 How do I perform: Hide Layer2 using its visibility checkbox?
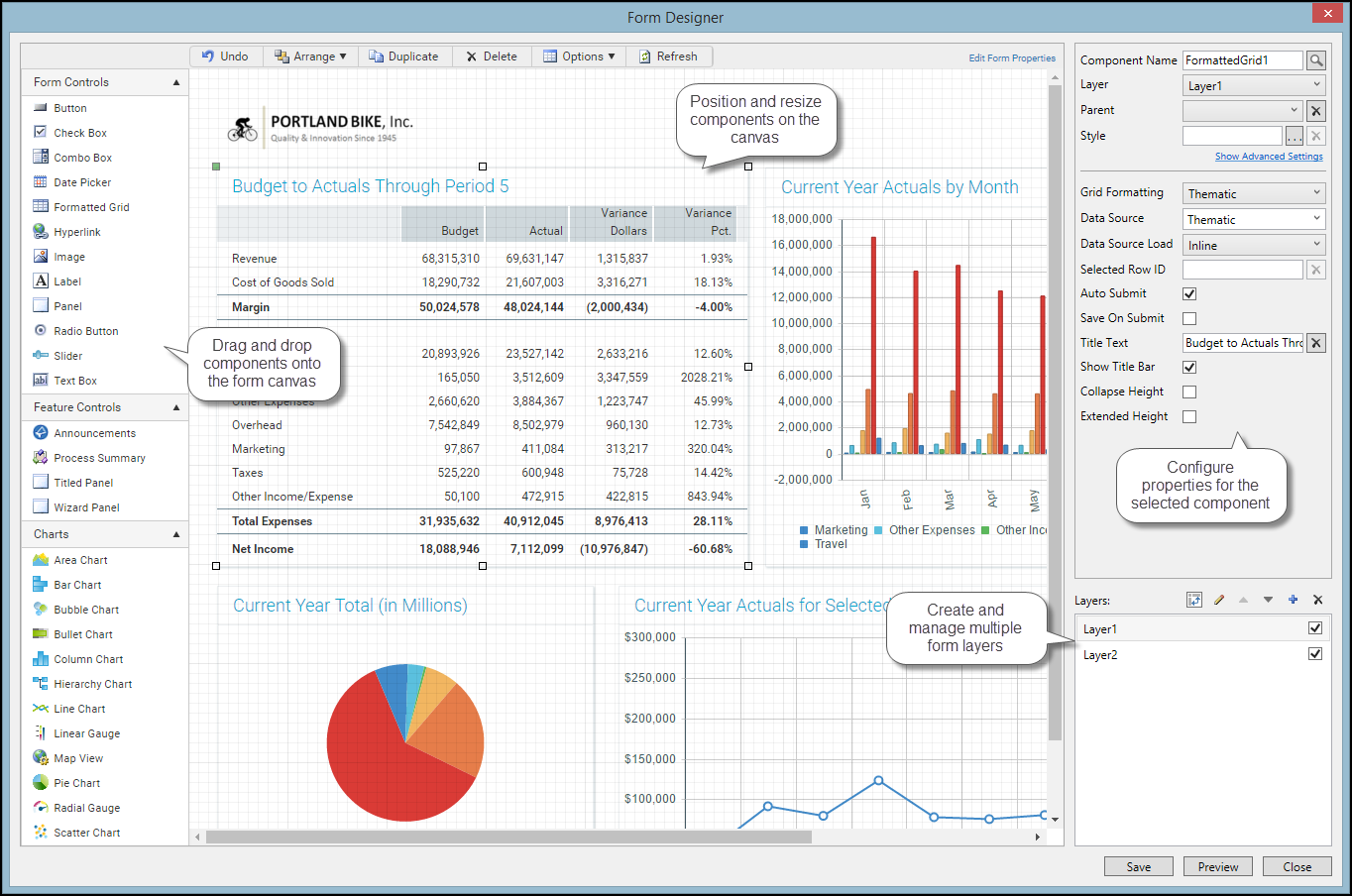(x=1315, y=654)
